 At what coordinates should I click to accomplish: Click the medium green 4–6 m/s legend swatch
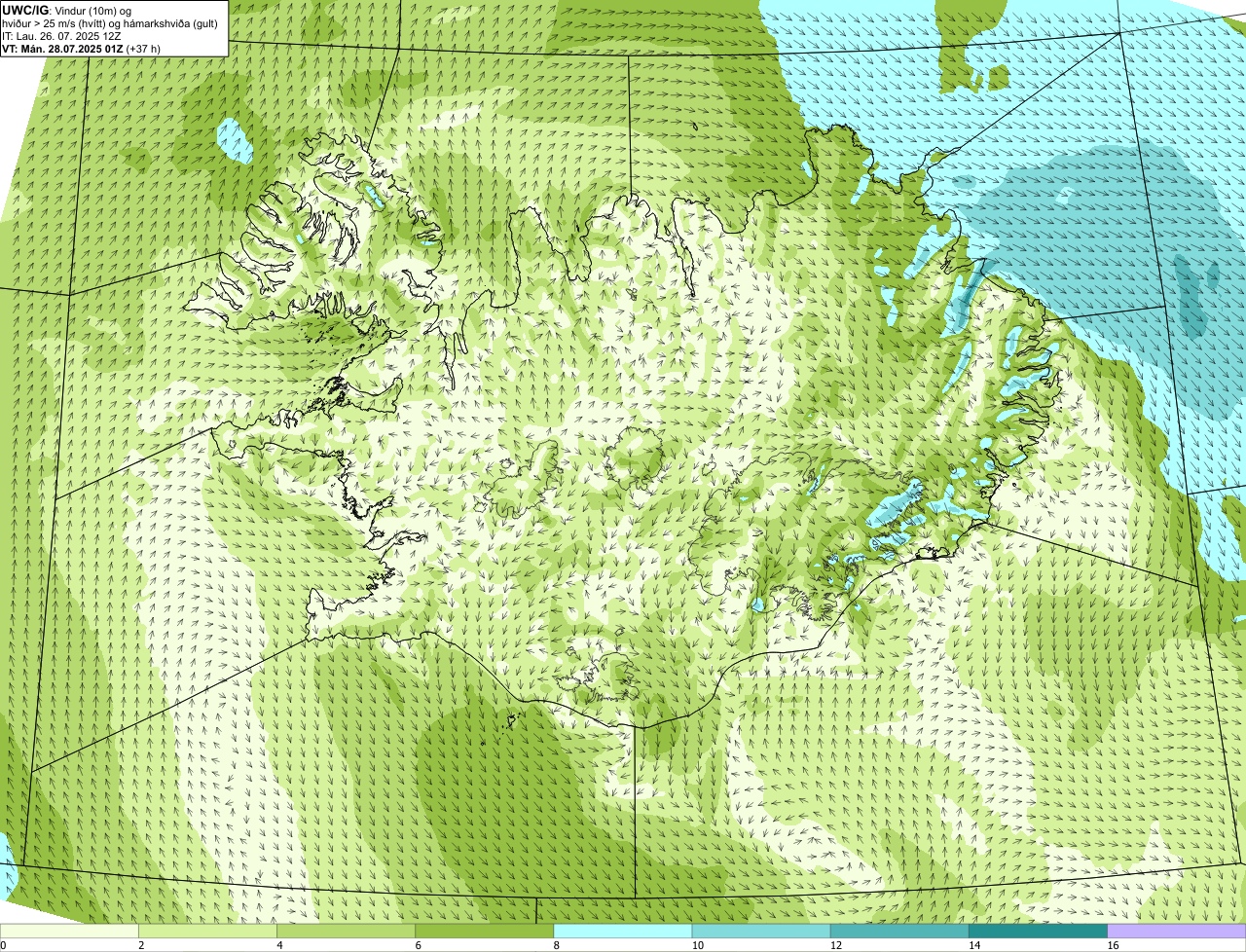point(347,932)
